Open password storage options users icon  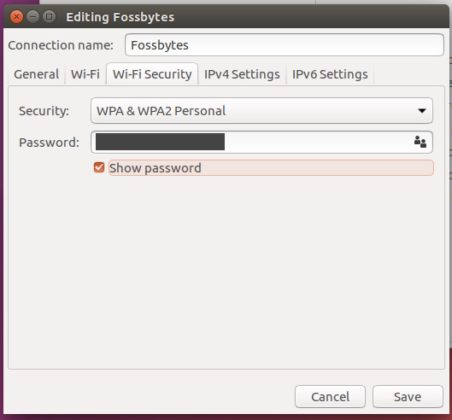pos(420,142)
